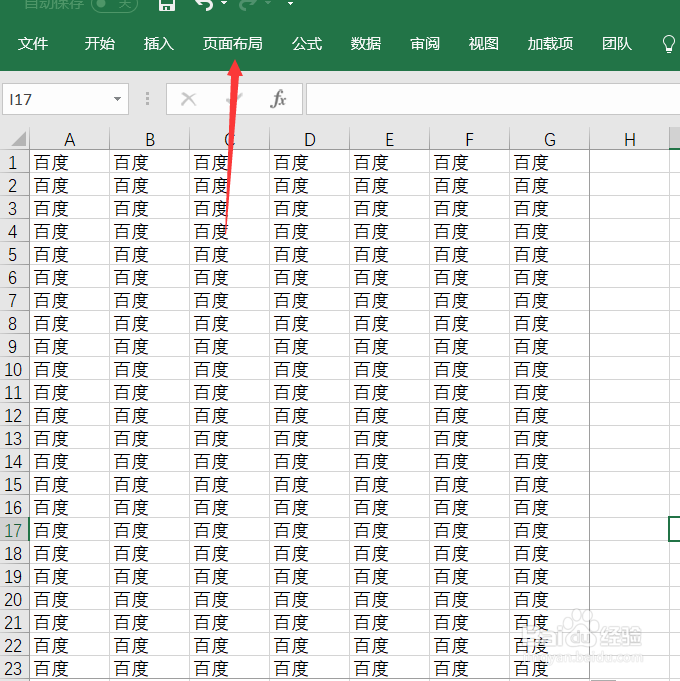
Task: Select row 5 header
Action: point(14,255)
